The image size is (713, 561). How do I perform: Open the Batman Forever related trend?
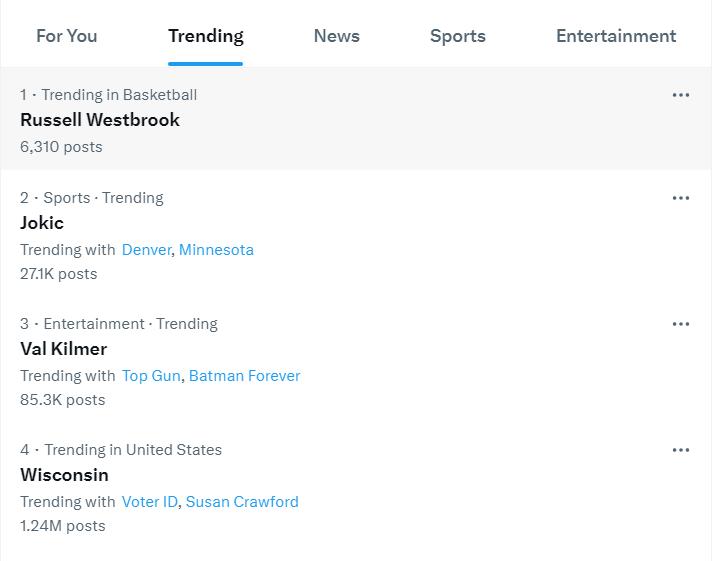point(244,376)
